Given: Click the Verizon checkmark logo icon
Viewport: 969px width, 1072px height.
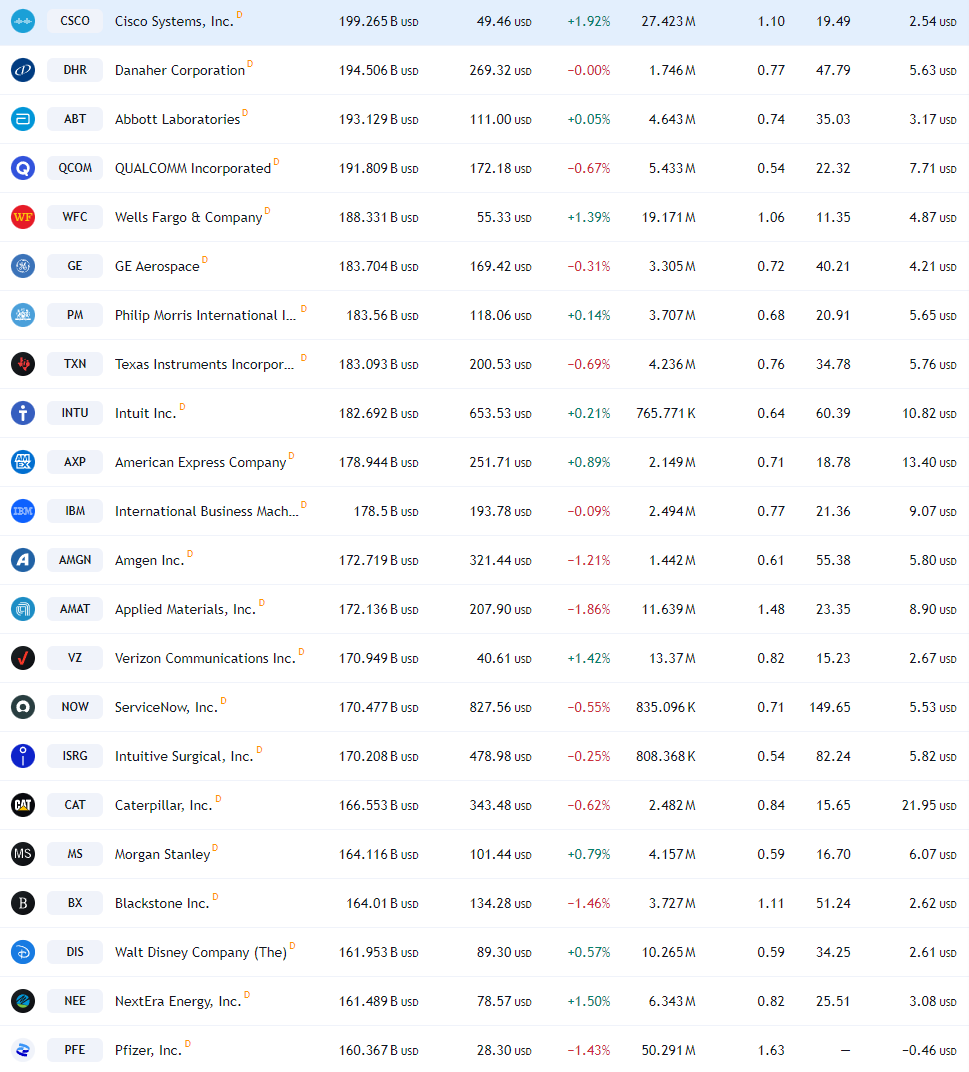Looking at the screenshot, I should click(x=23, y=658).
